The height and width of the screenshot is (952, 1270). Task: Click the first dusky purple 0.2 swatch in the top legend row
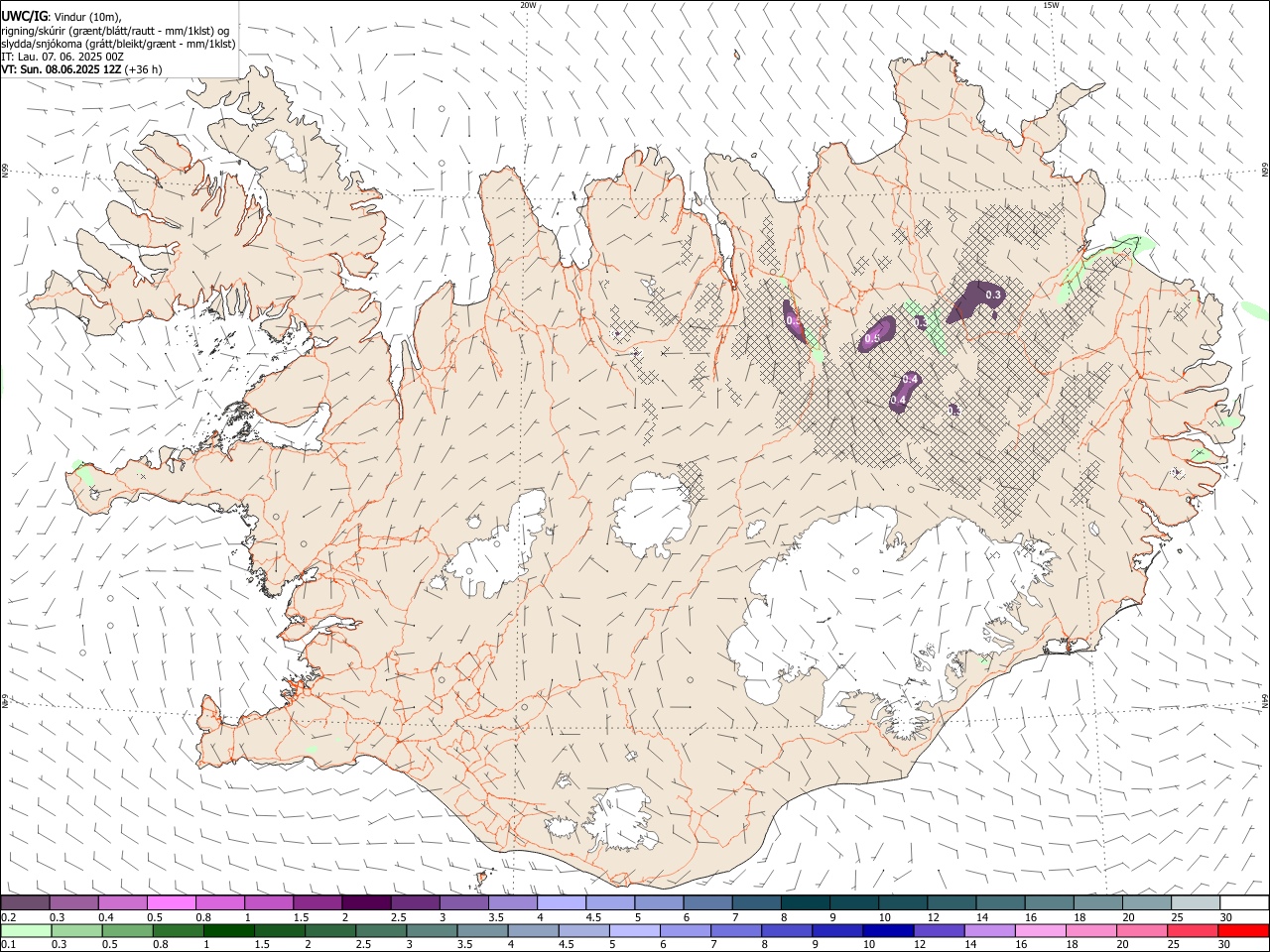pyautogui.click(x=25, y=903)
